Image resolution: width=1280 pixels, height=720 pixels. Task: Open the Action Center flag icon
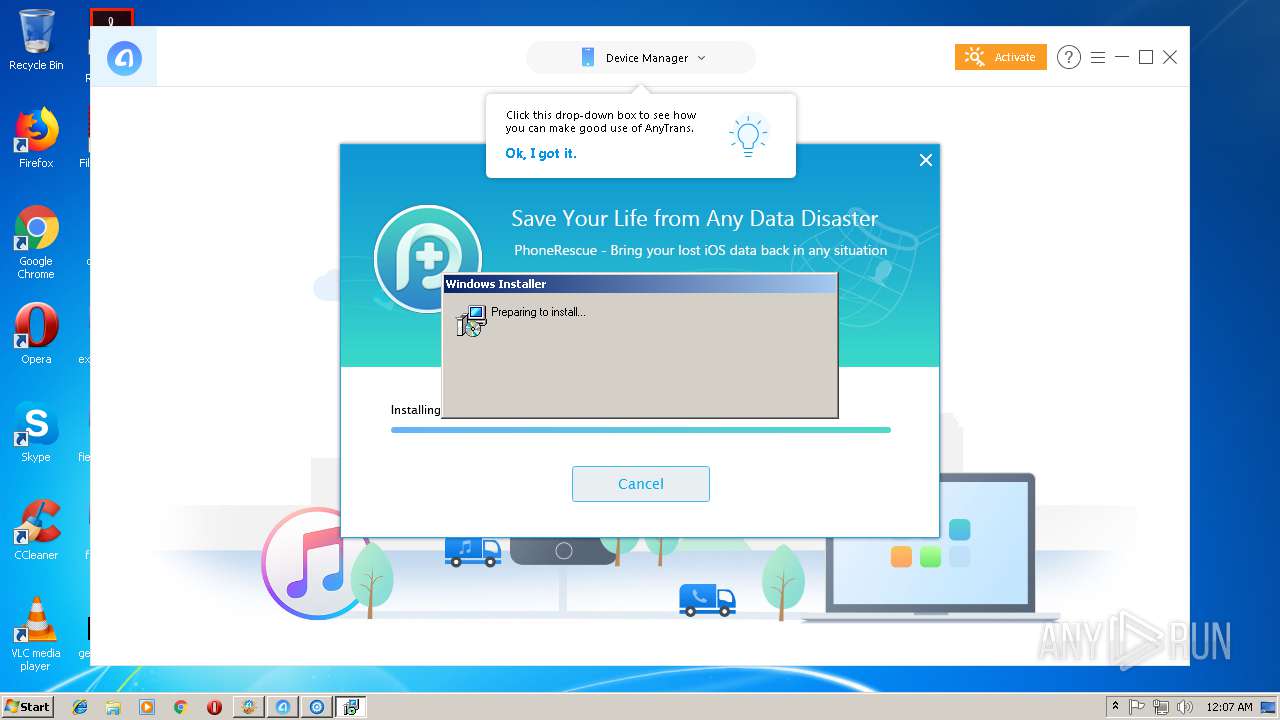coord(1137,707)
